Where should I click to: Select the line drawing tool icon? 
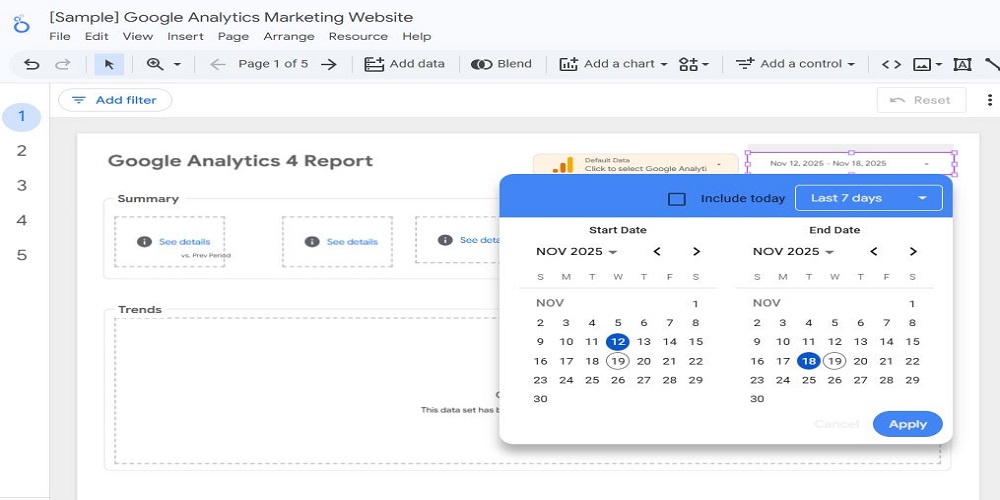pos(992,64)
